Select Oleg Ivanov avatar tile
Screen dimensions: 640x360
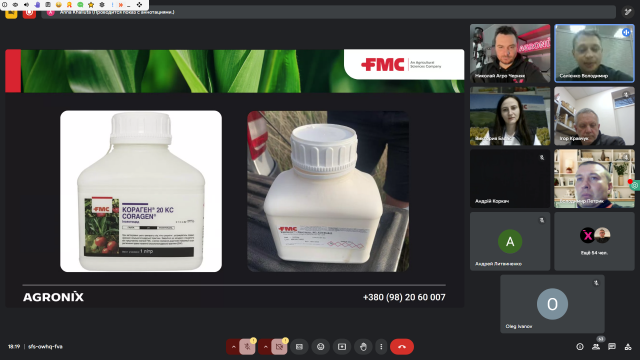[552, 304]
